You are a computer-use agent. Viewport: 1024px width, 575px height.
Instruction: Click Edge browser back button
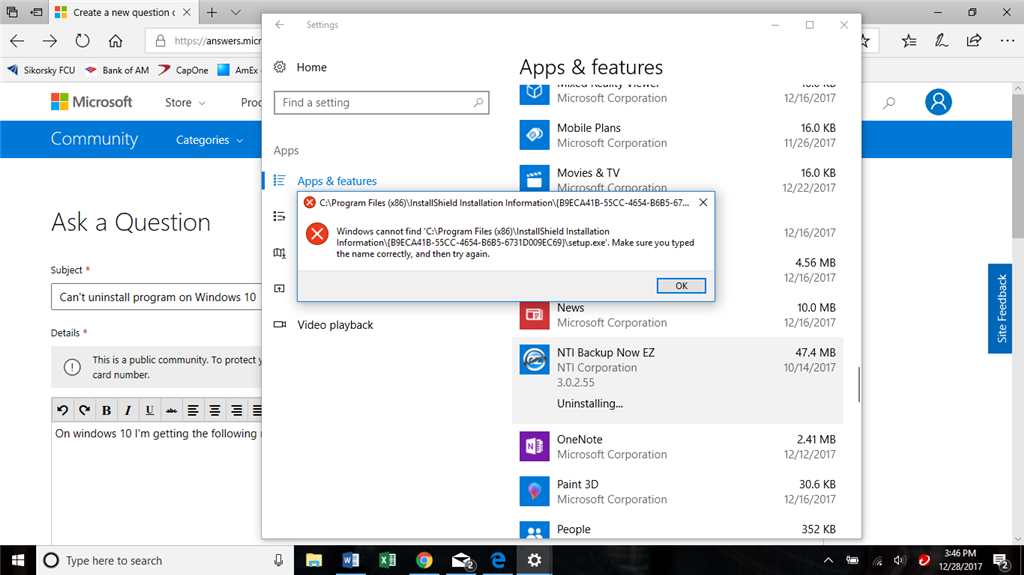coord(18,41)
